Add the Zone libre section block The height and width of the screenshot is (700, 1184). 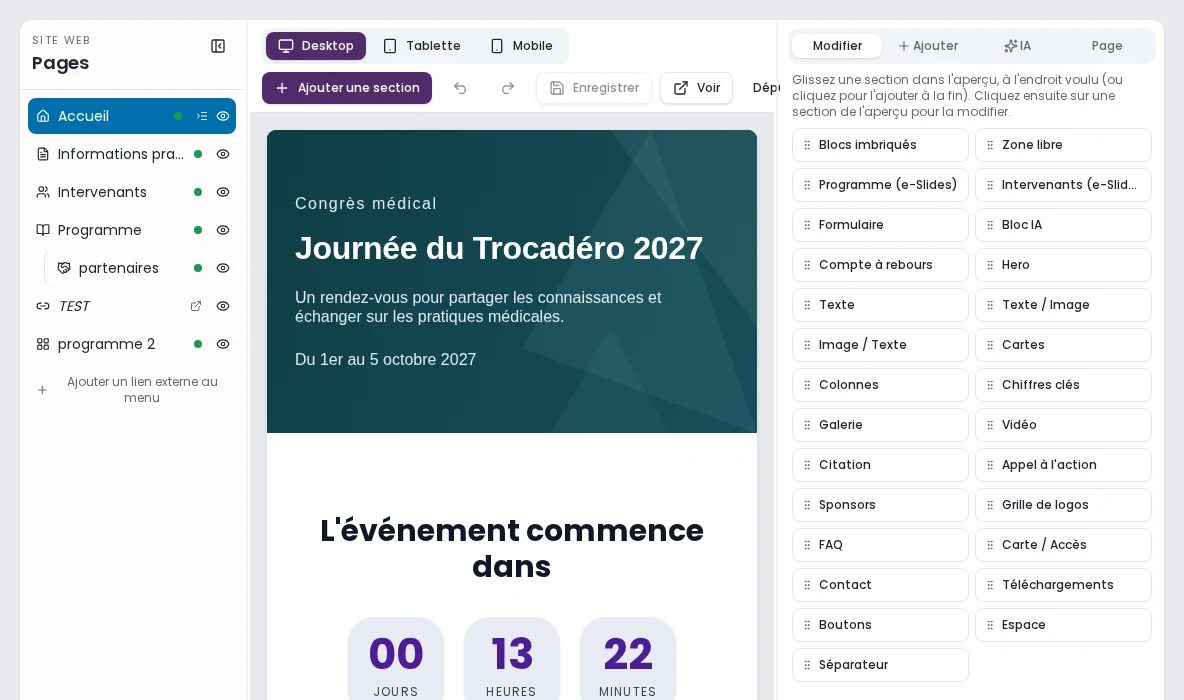(1063, 145)
